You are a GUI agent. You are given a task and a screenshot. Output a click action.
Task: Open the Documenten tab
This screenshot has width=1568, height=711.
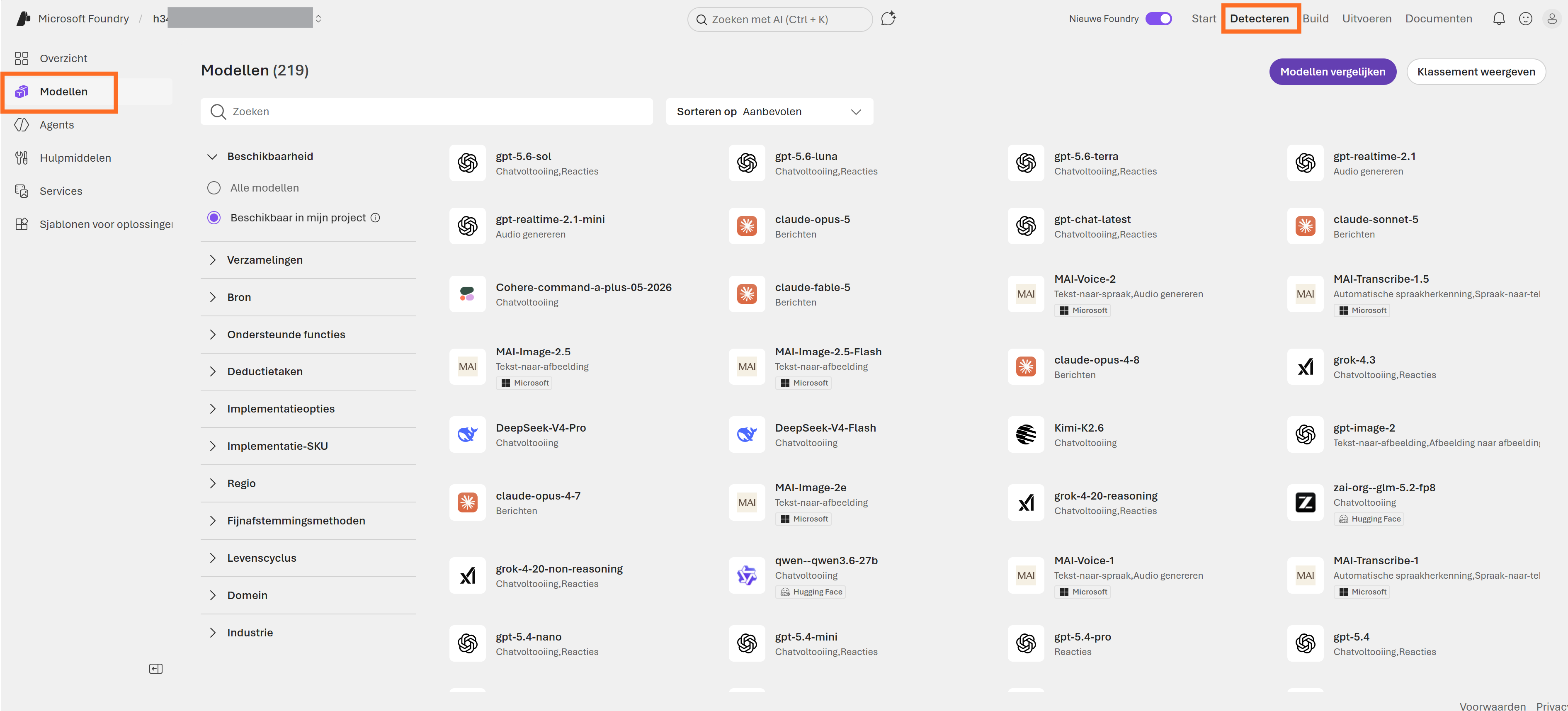pos(1438,19)
